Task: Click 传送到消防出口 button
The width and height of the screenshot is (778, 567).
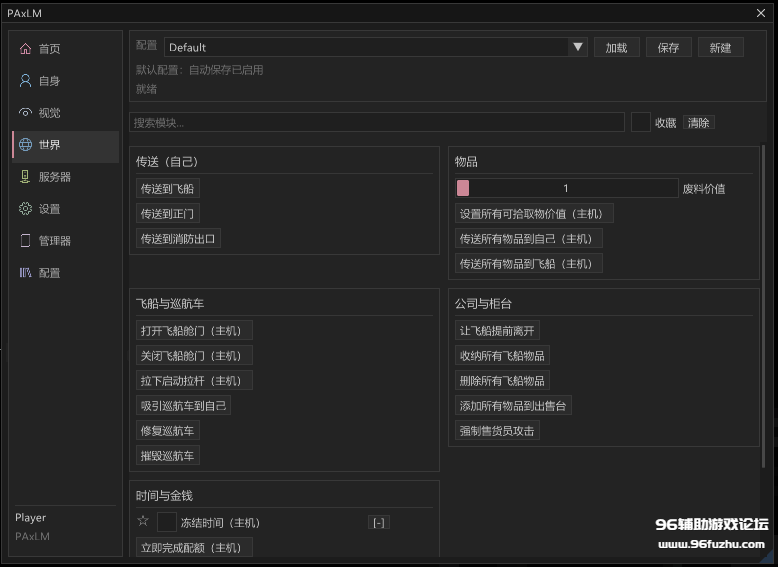Action: click(x=178, y=239)
